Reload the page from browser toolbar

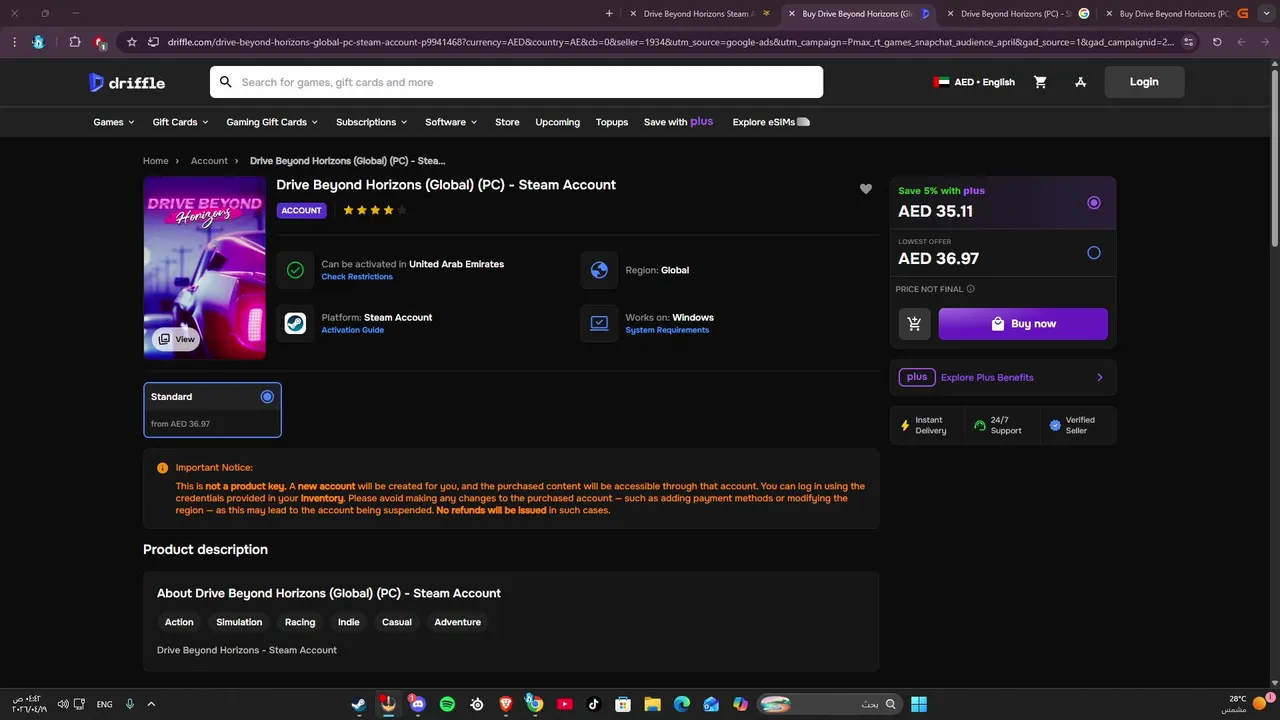pyautogui.click(x=1217, y=42)
